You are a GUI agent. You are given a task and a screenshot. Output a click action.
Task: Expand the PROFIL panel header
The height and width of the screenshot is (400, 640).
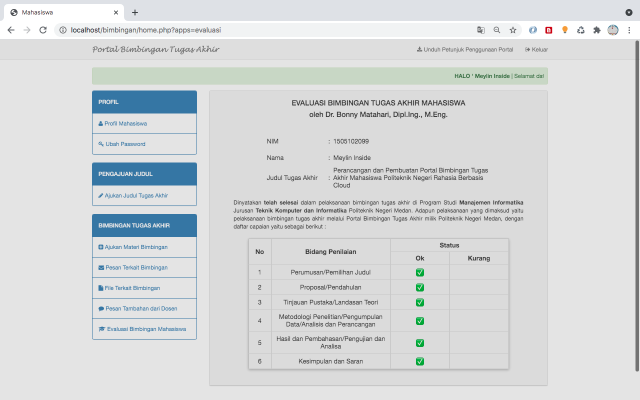[144, 102]
